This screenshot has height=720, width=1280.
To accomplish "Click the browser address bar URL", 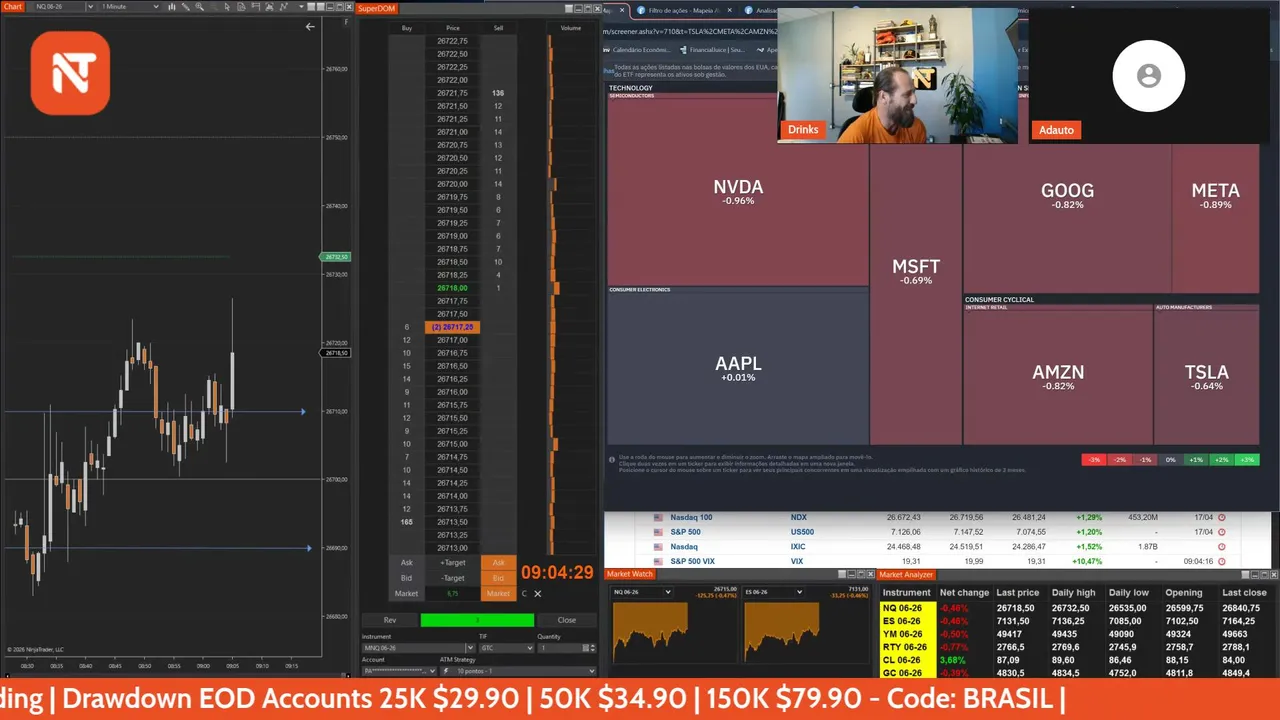I will coord(688,30).
